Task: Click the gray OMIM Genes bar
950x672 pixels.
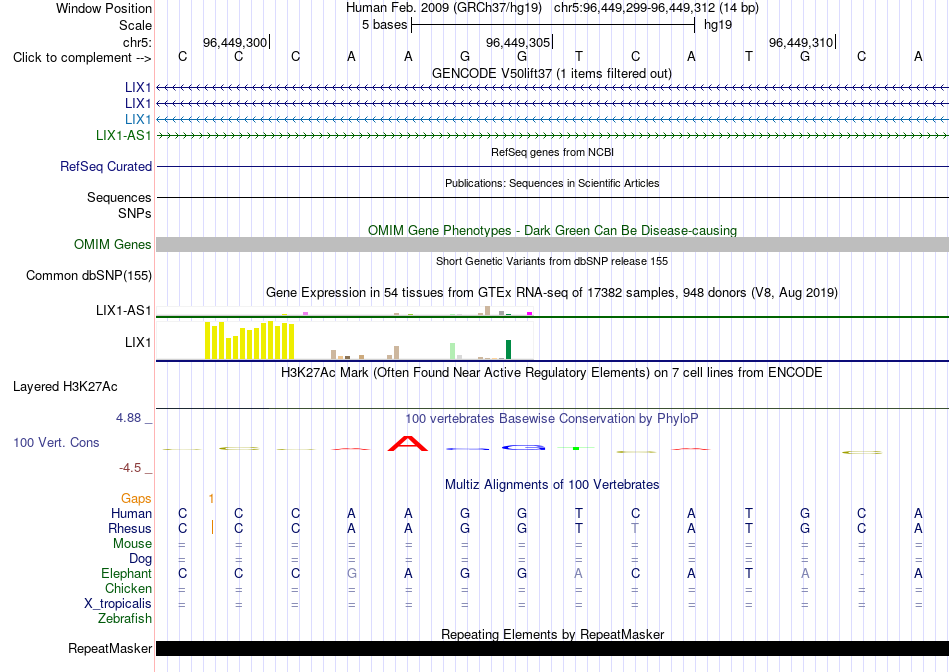Action: click(x=553, y=244)
